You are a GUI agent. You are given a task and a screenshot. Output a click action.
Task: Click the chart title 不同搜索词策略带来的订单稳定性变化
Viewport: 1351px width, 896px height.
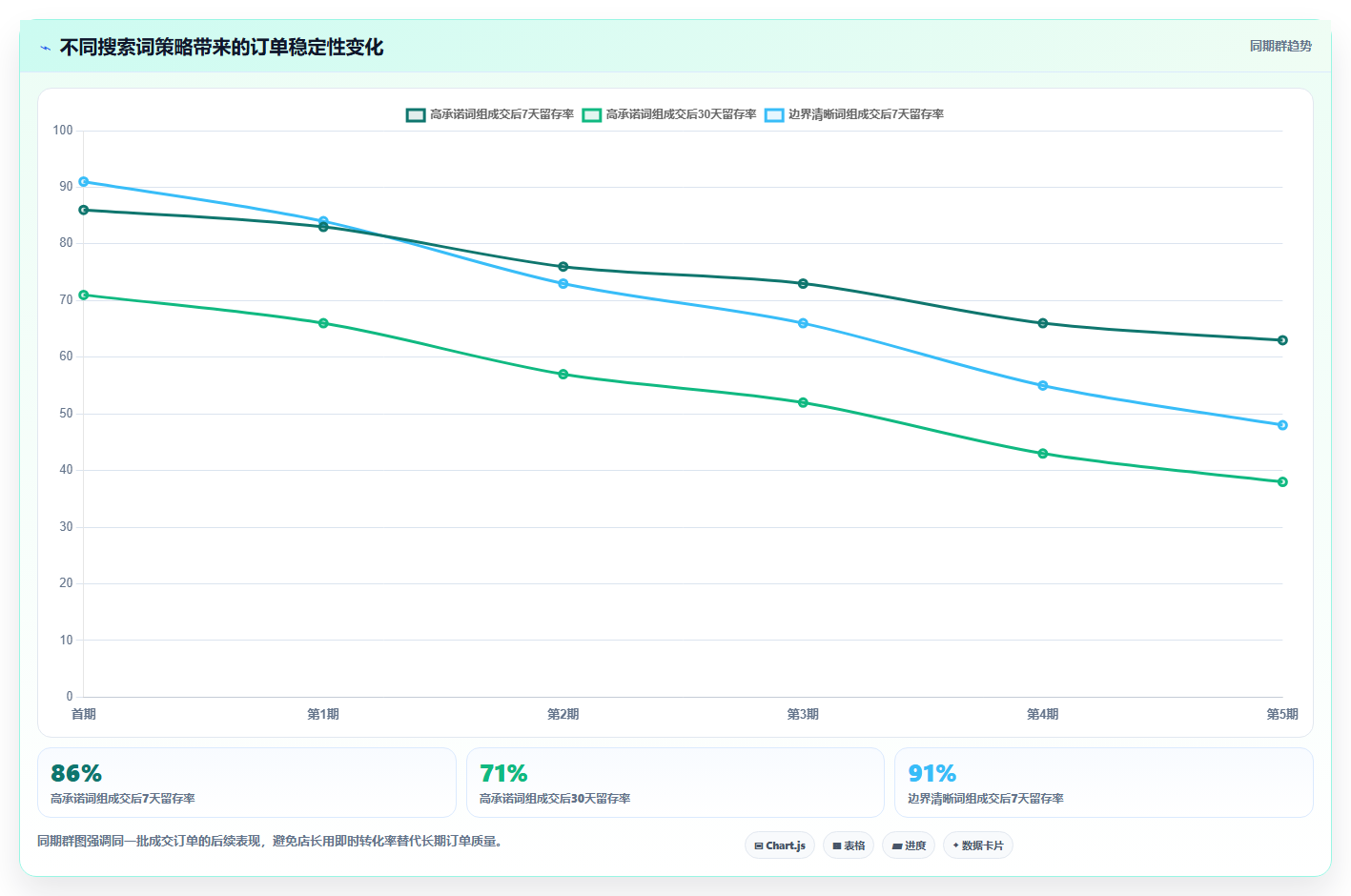click(221, 47)
